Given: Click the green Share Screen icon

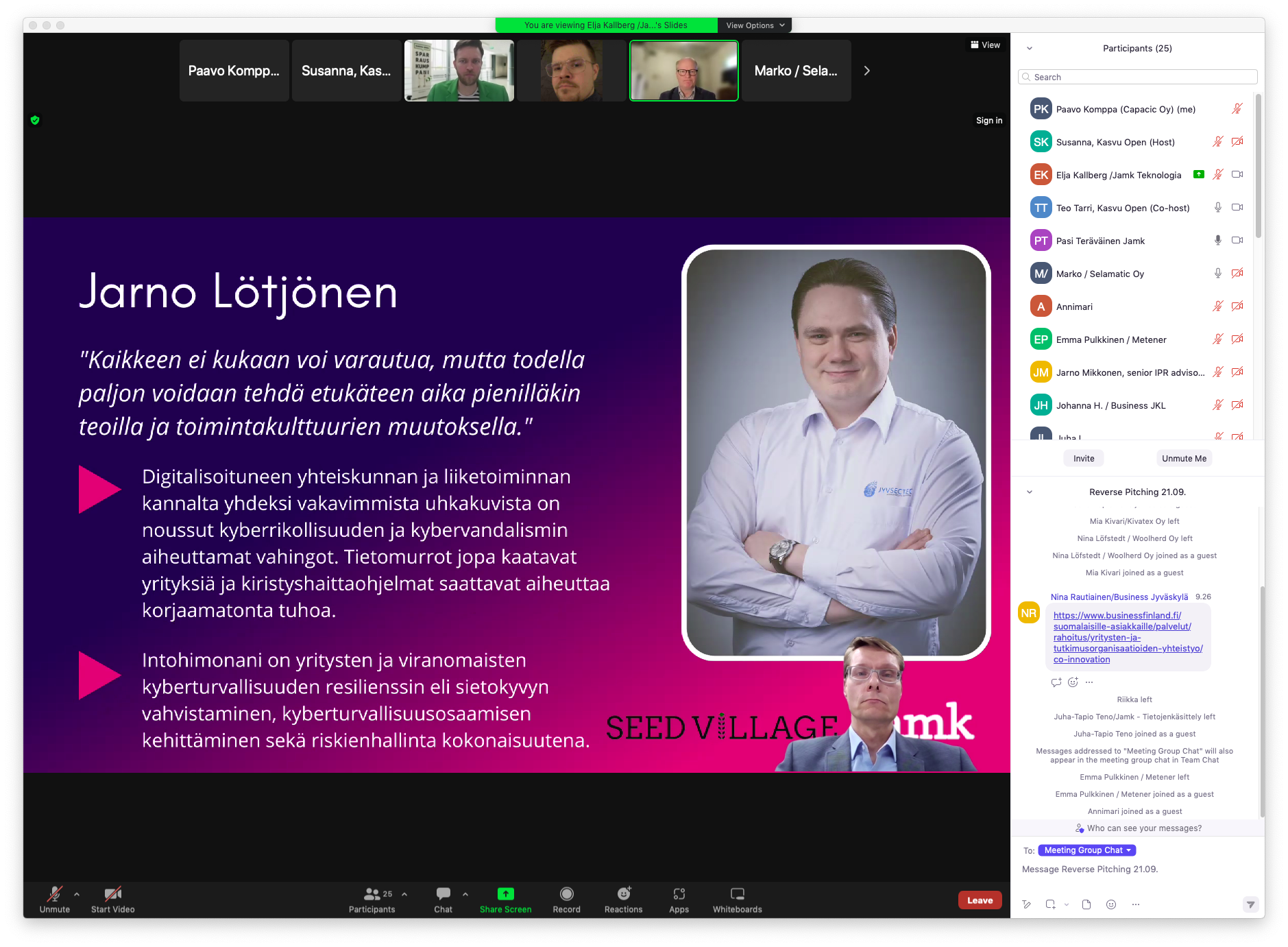Looking at the screenshot, I should coord(505,894).
